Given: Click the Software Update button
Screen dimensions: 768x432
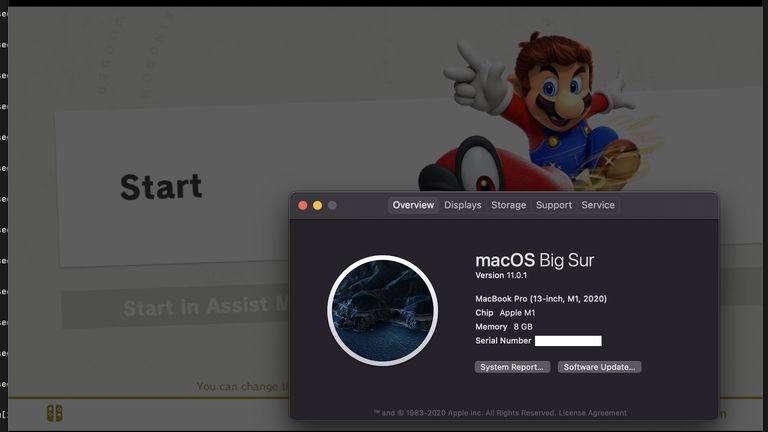Looking at the screenshot, I should (x=599, y=367).
